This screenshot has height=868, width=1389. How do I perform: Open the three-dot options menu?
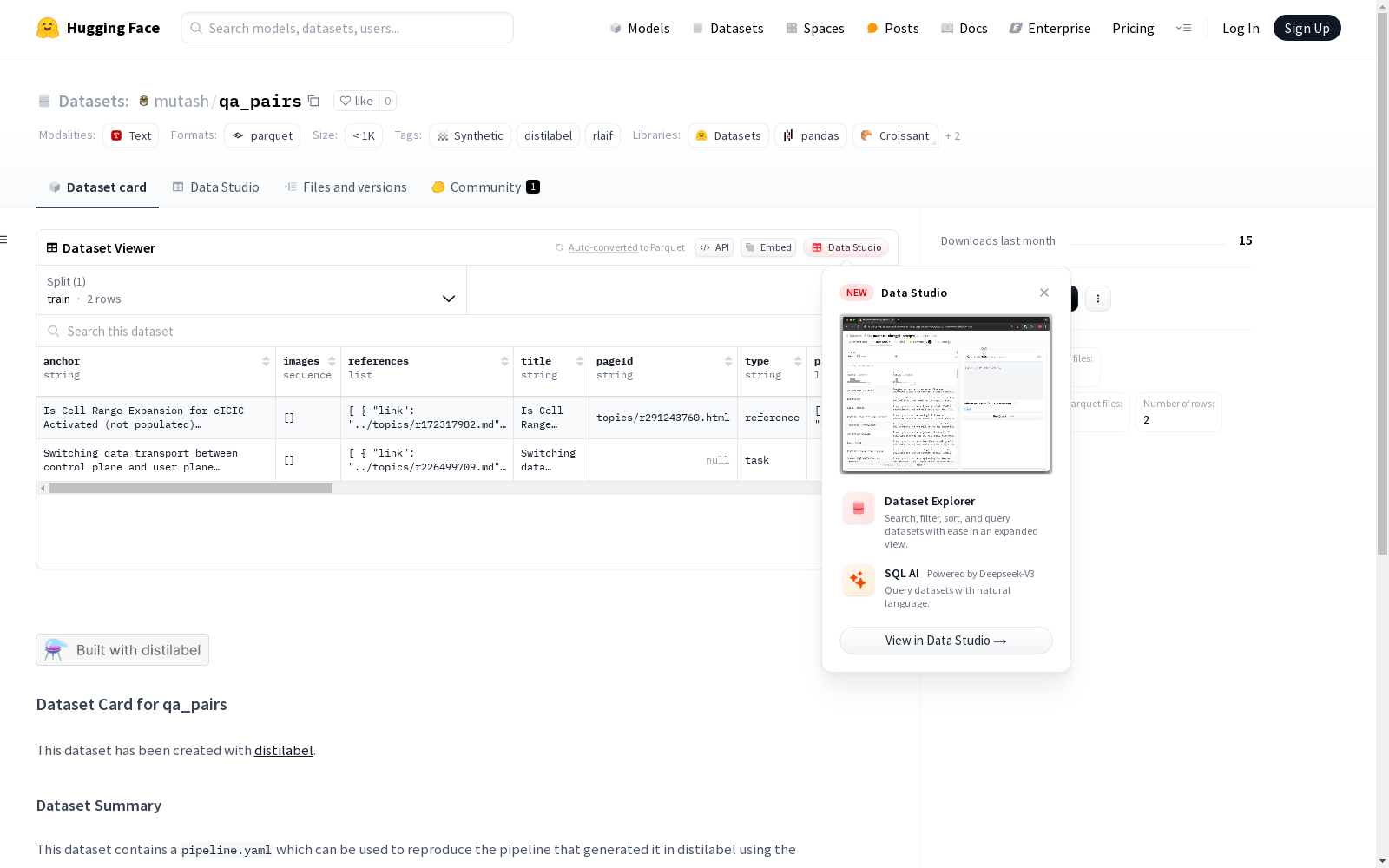(1098, 299)
